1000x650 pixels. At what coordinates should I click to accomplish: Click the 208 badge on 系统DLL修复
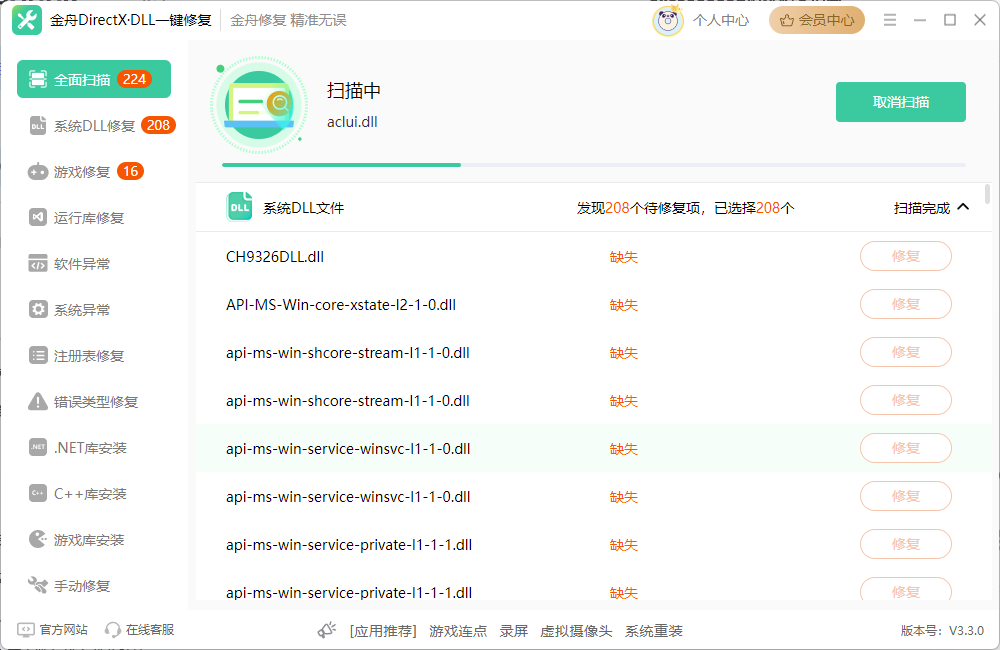[158, 125]
